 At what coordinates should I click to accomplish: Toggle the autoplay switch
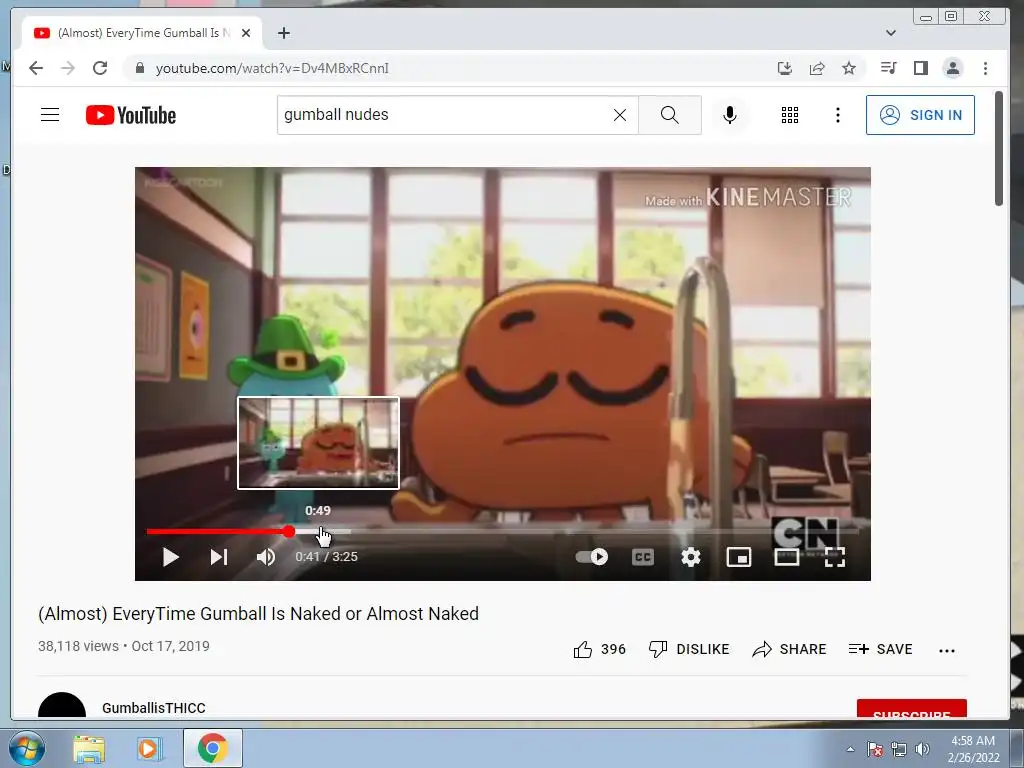(592, 557)
